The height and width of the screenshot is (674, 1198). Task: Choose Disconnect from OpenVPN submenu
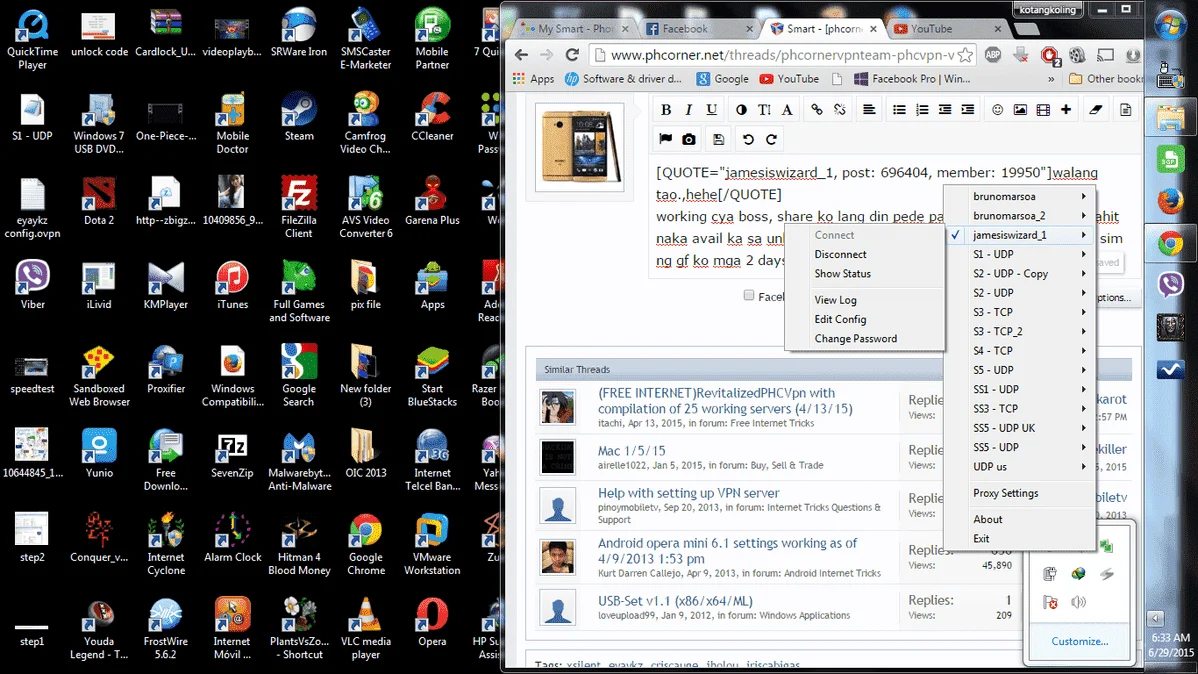(864, 254)
